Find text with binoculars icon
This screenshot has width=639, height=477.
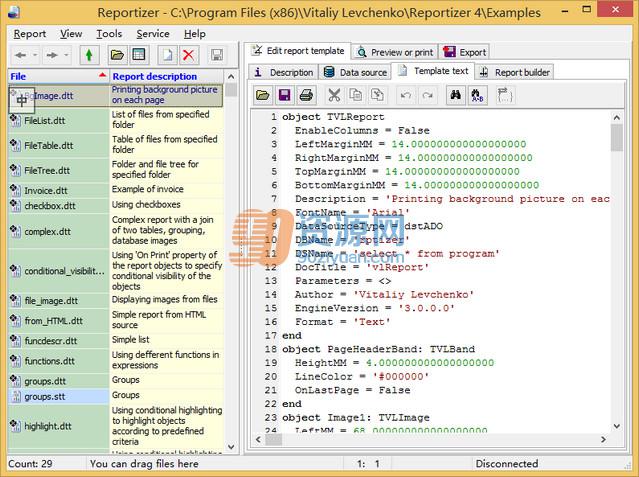[456, 95]
